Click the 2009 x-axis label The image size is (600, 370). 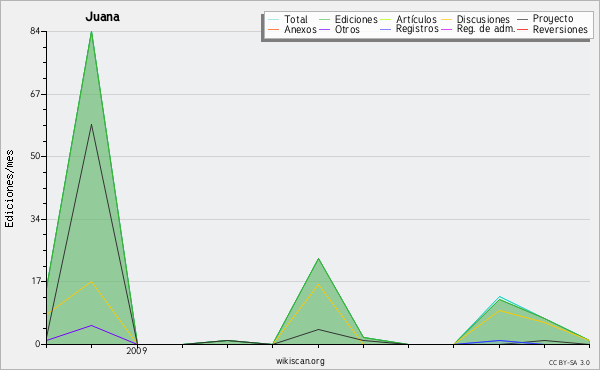click(137, 351)
